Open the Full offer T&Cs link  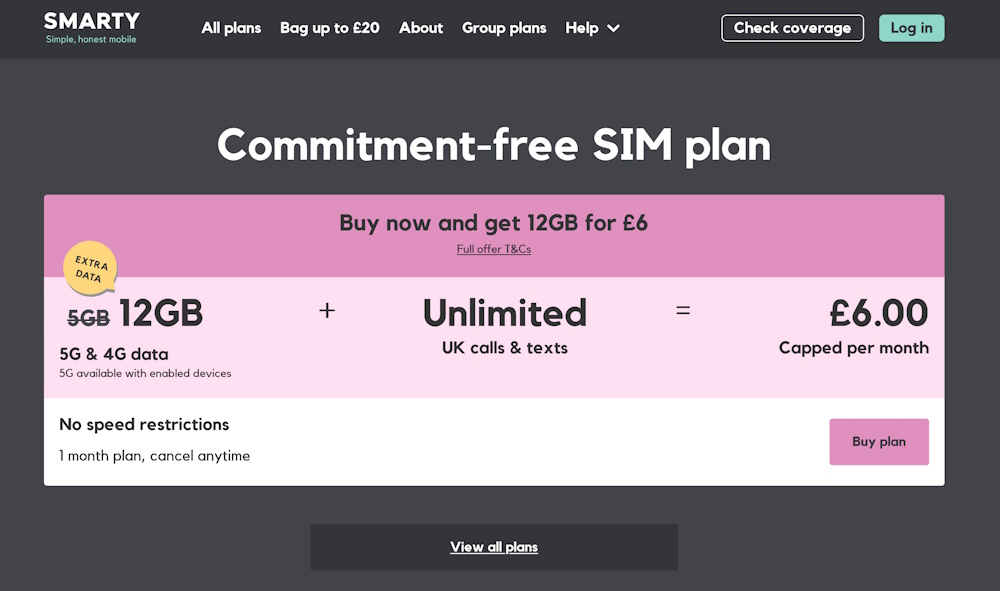pyautogui.click(x=494, y=249)
